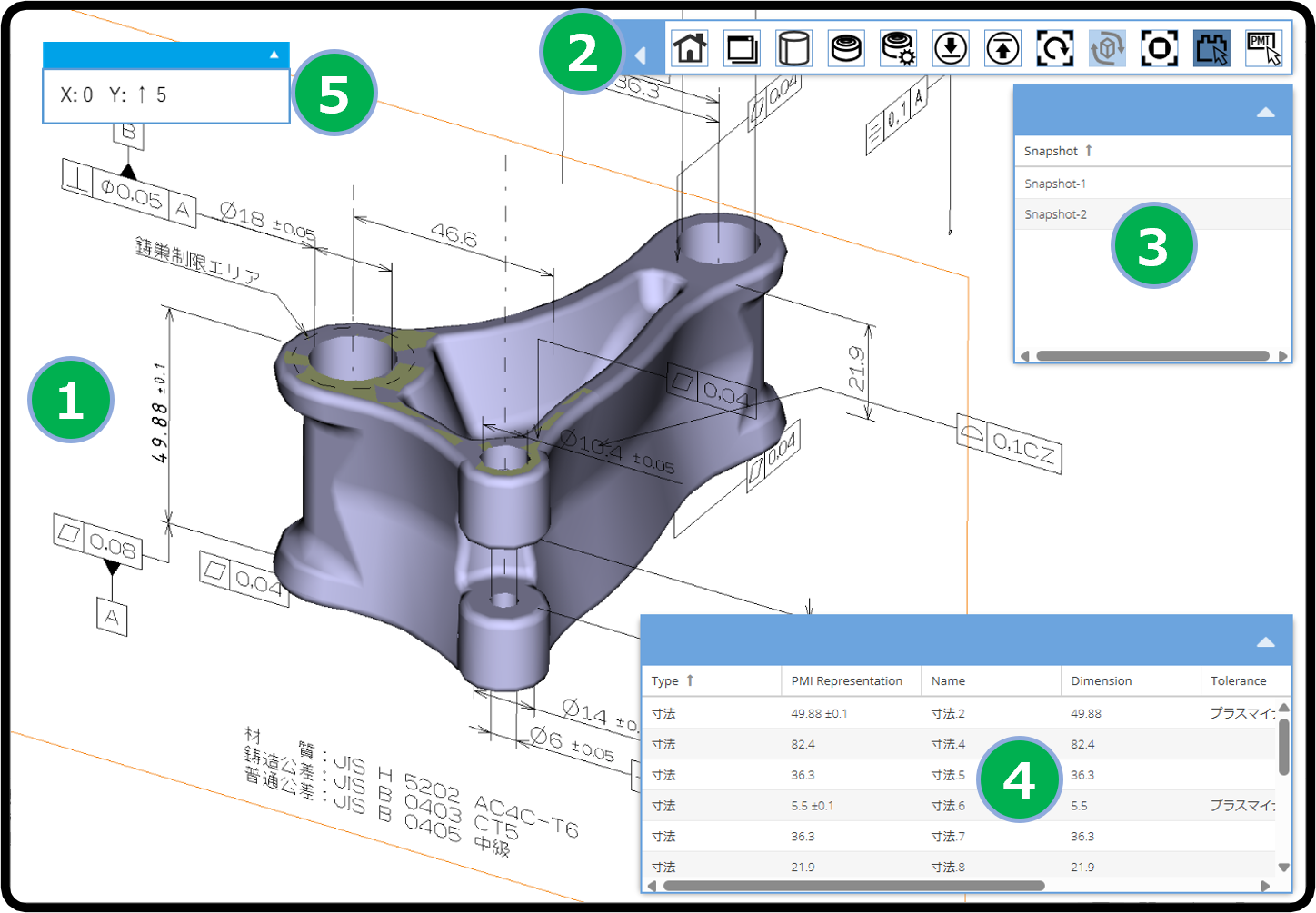Screen dimensions: 1316x913
Task: Click the cylinder shape toolbar icon
Action: click(x=793, y=48)
